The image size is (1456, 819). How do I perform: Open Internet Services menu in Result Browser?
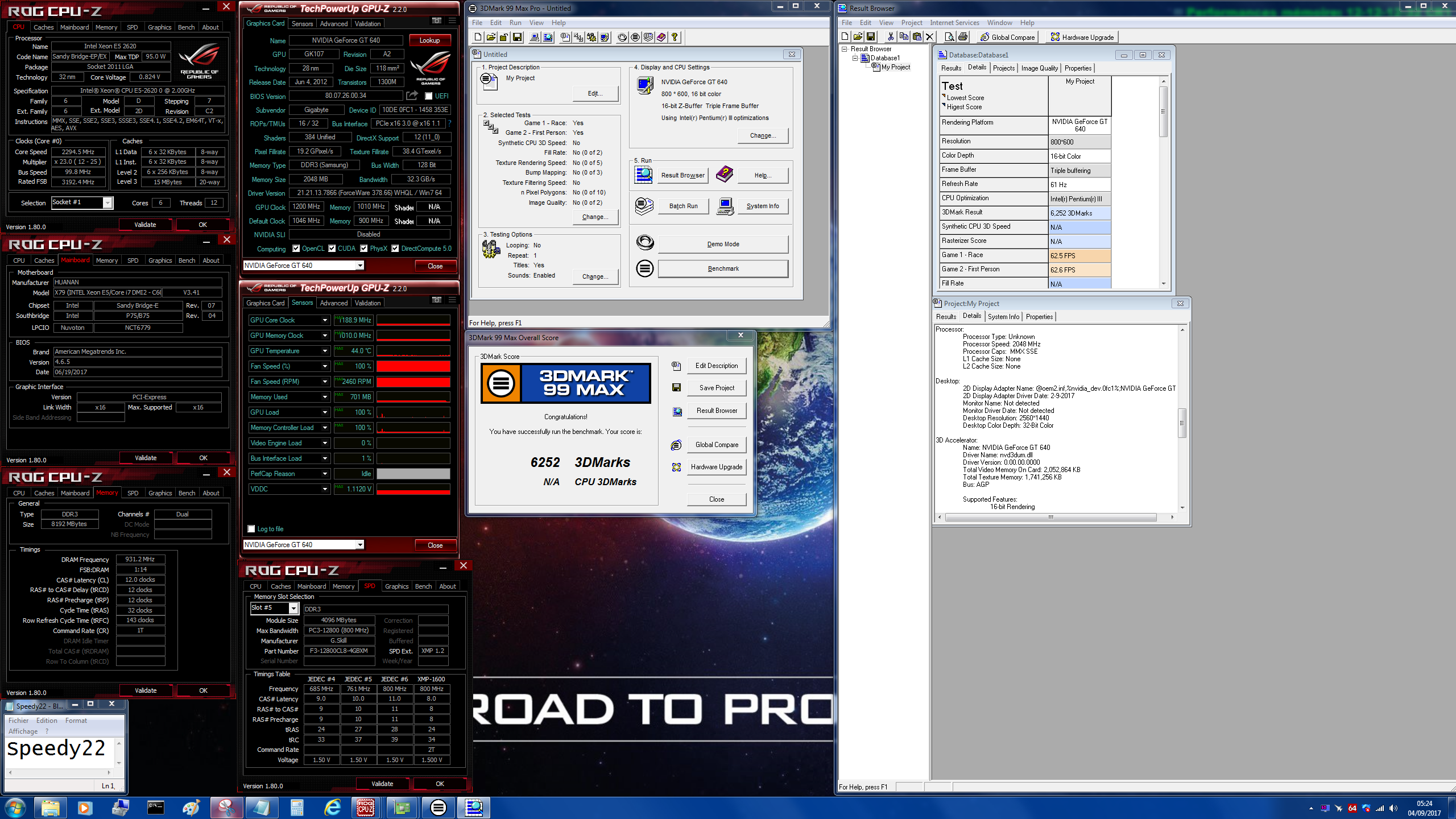point(954,23)
